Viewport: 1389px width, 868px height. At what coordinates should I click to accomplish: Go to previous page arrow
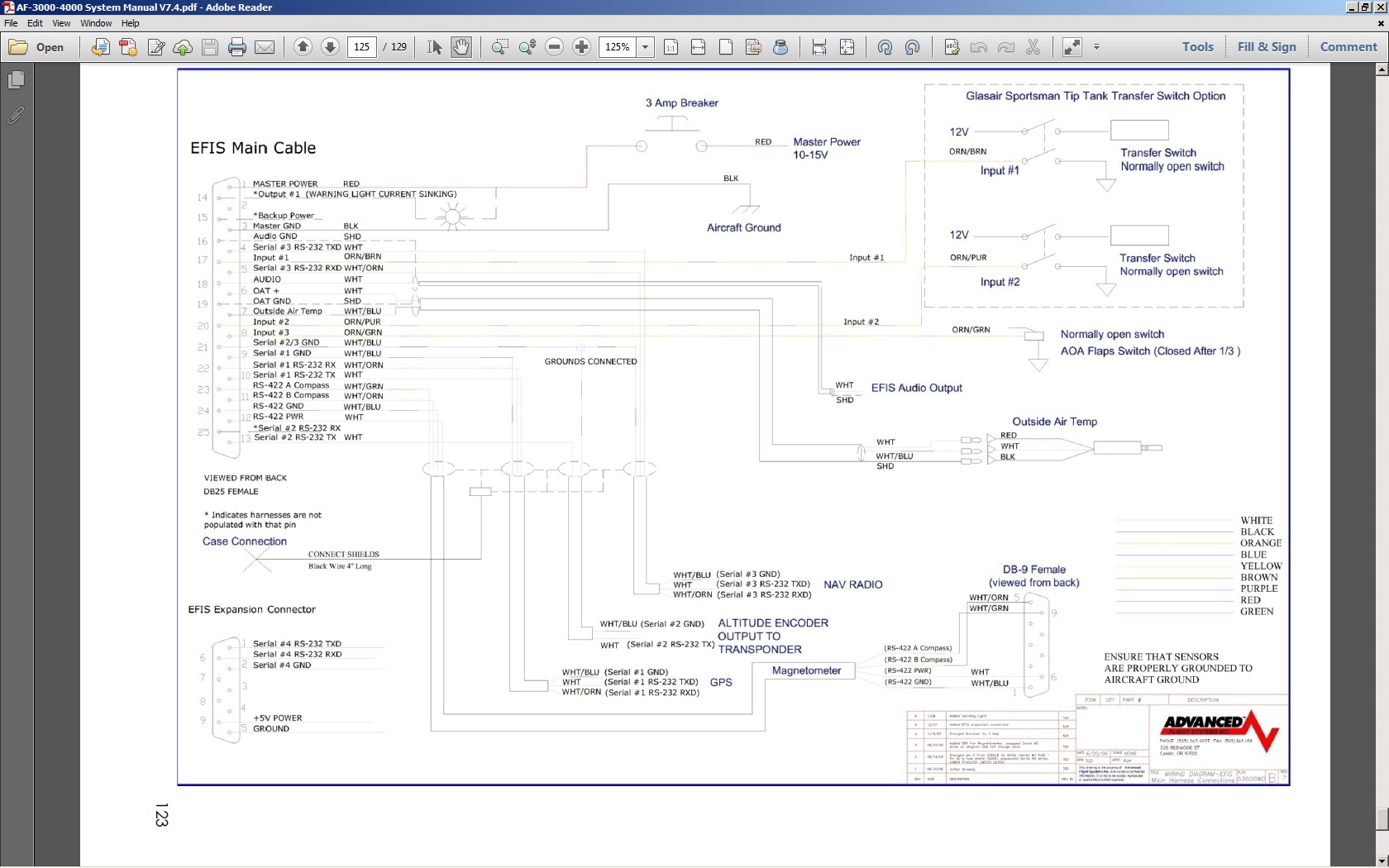[x=303, y=47]
